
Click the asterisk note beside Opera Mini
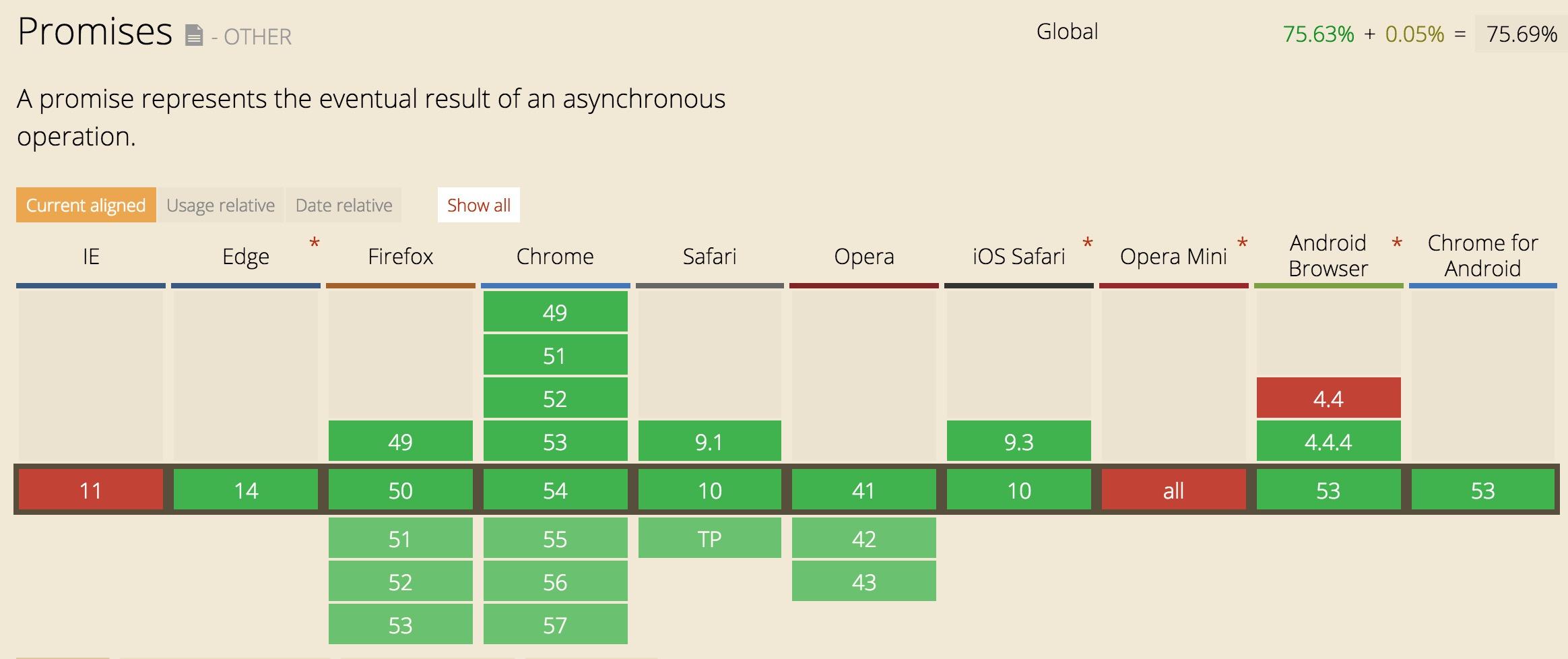1242,243
